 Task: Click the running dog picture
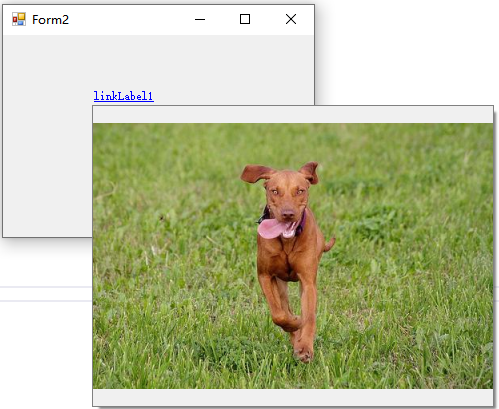click(293, 256)
